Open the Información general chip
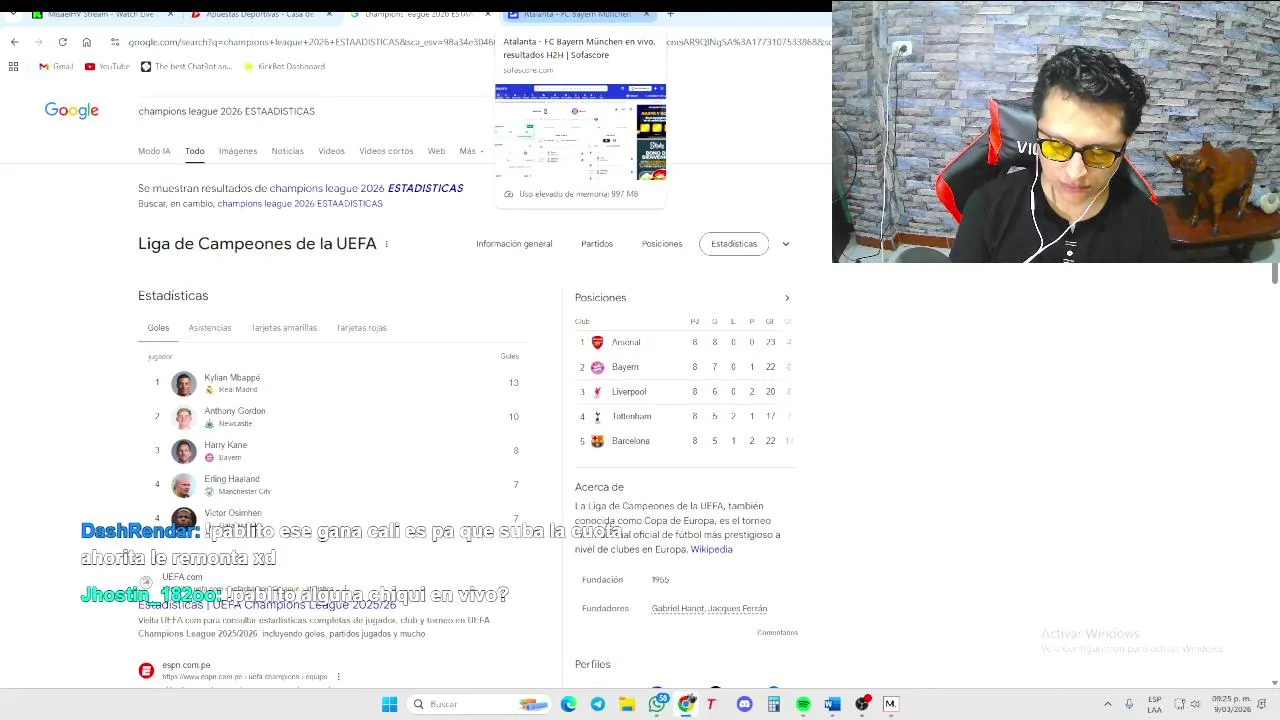This screenshot has height=720, width=1280. (514, 244)
